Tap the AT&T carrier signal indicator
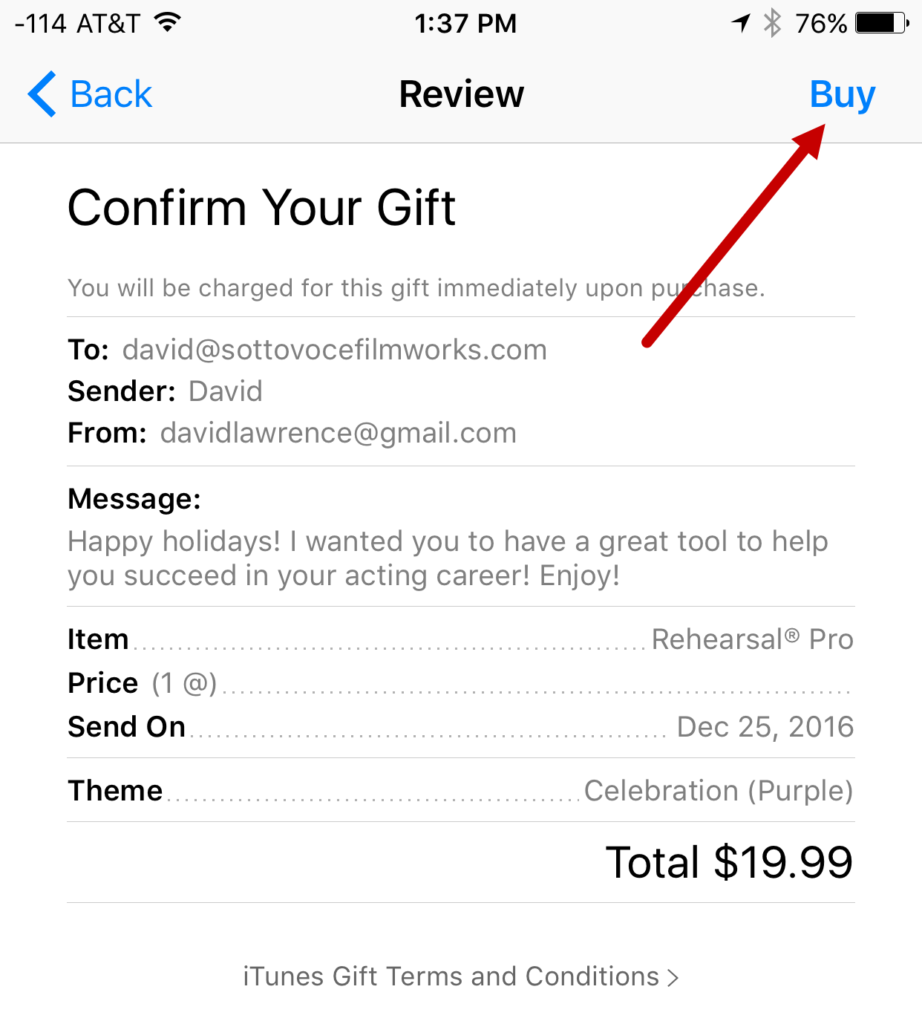 click(x=77, y=24)
